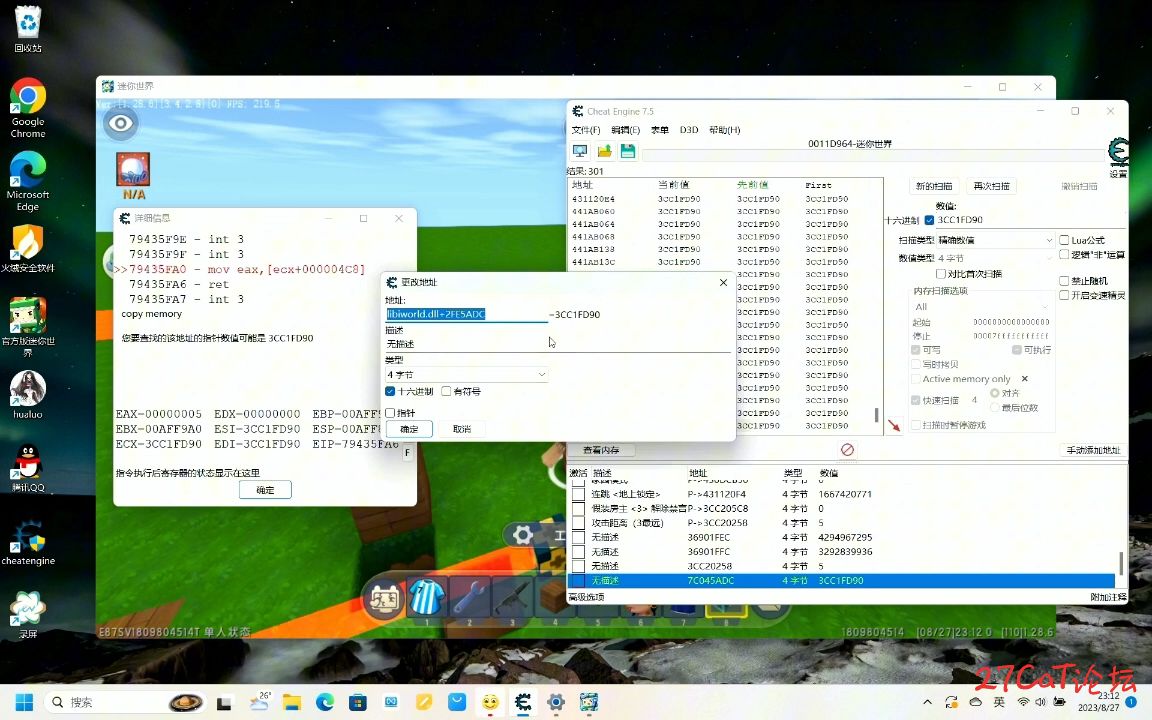1152x720 pixels.
Task: Open the game settings gear icon
Action: [522, 535]
